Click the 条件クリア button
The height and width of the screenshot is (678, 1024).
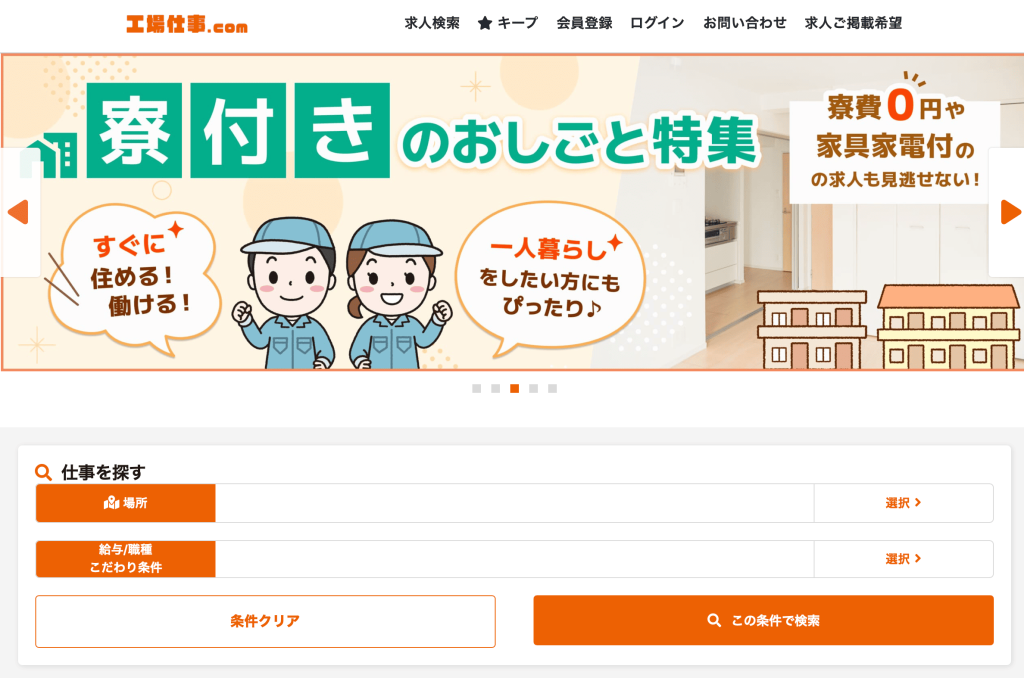point(265,621)
